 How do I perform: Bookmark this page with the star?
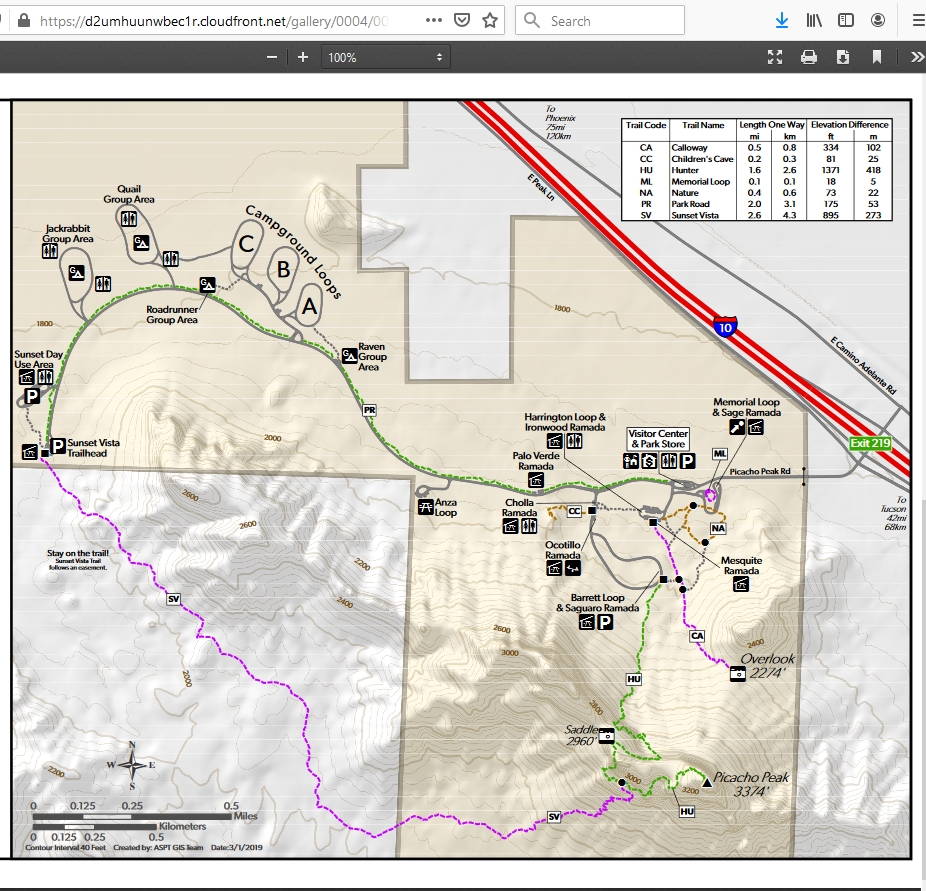[489, 20]
